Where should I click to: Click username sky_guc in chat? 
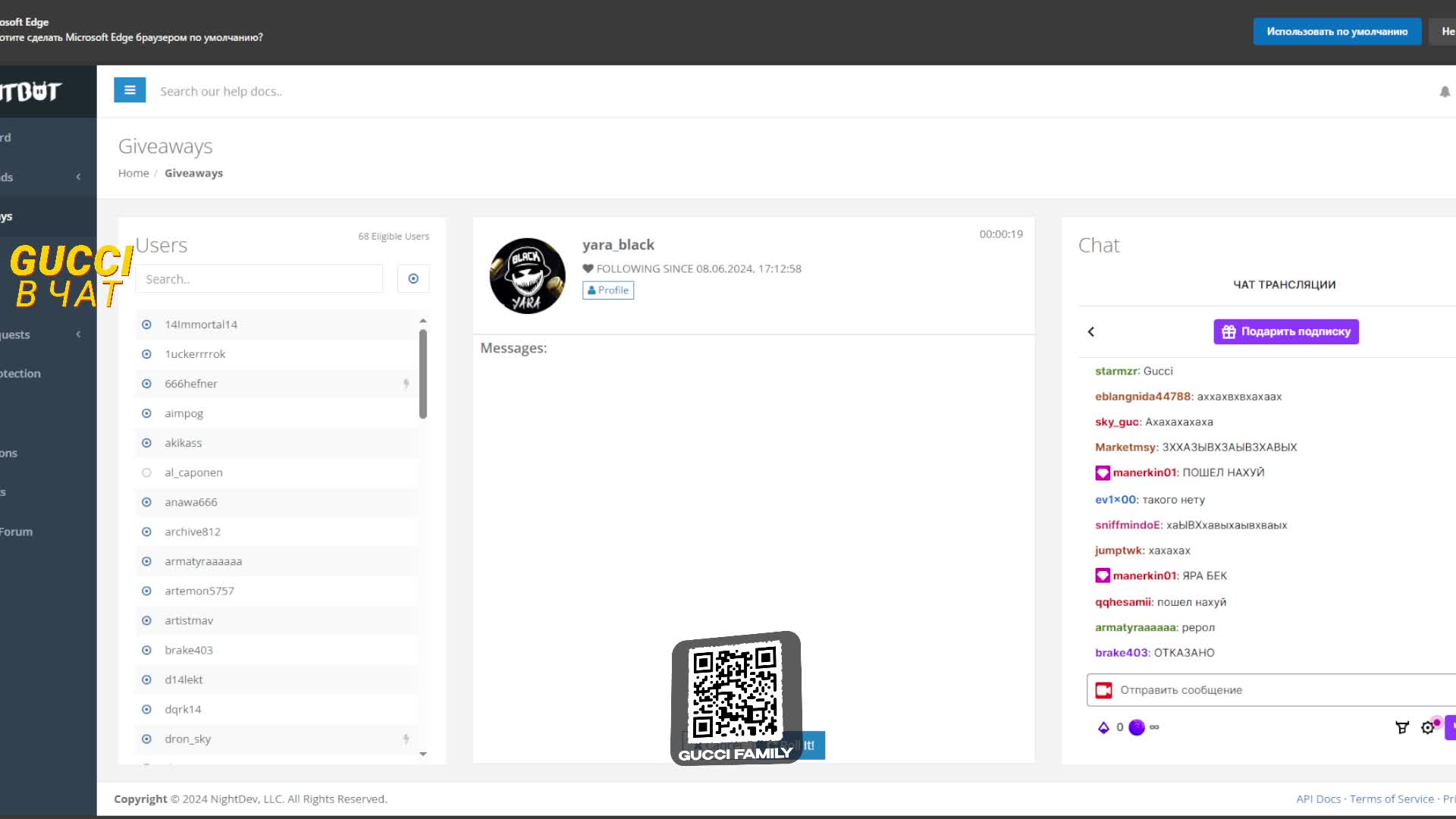pos(1117,422)
